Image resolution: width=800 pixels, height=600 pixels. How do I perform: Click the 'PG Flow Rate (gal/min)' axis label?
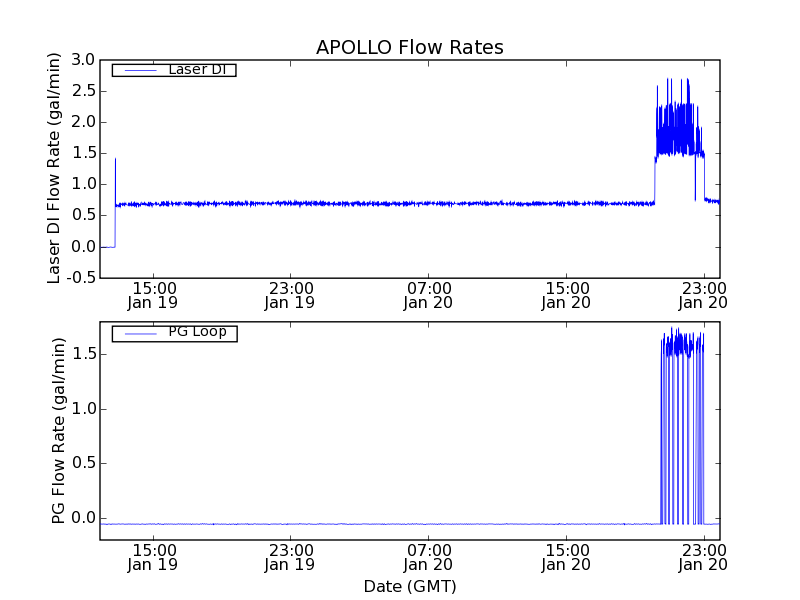[58, 431]
